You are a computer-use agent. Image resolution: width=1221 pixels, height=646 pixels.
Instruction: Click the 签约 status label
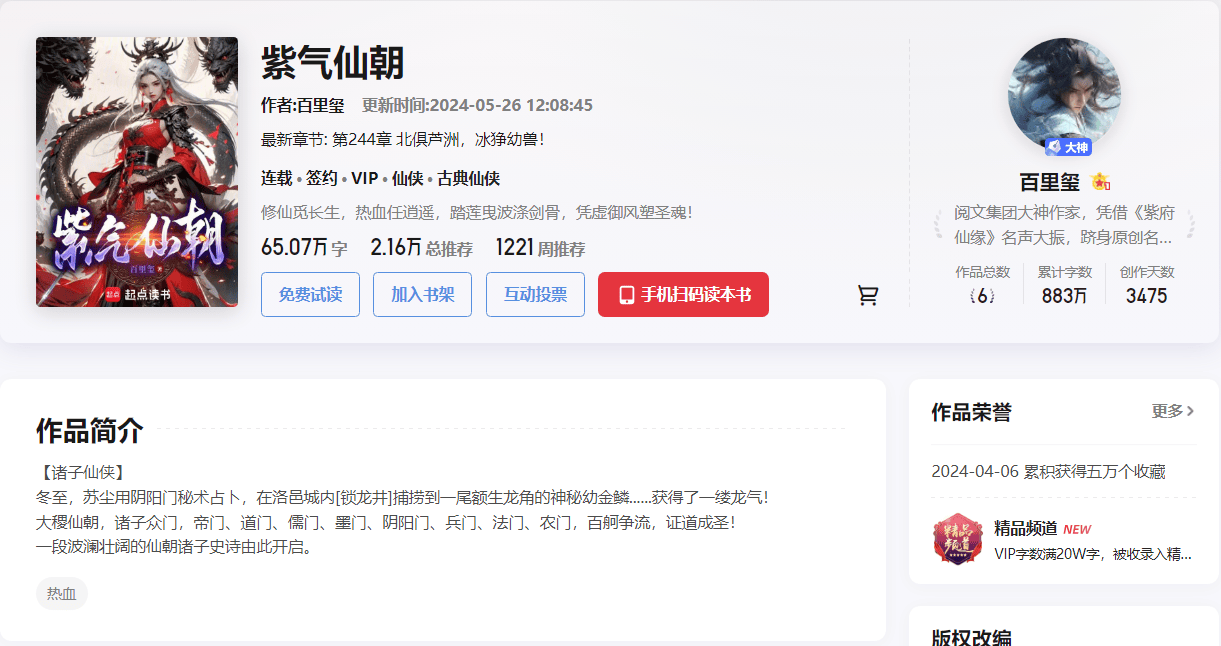pos(322,178)
